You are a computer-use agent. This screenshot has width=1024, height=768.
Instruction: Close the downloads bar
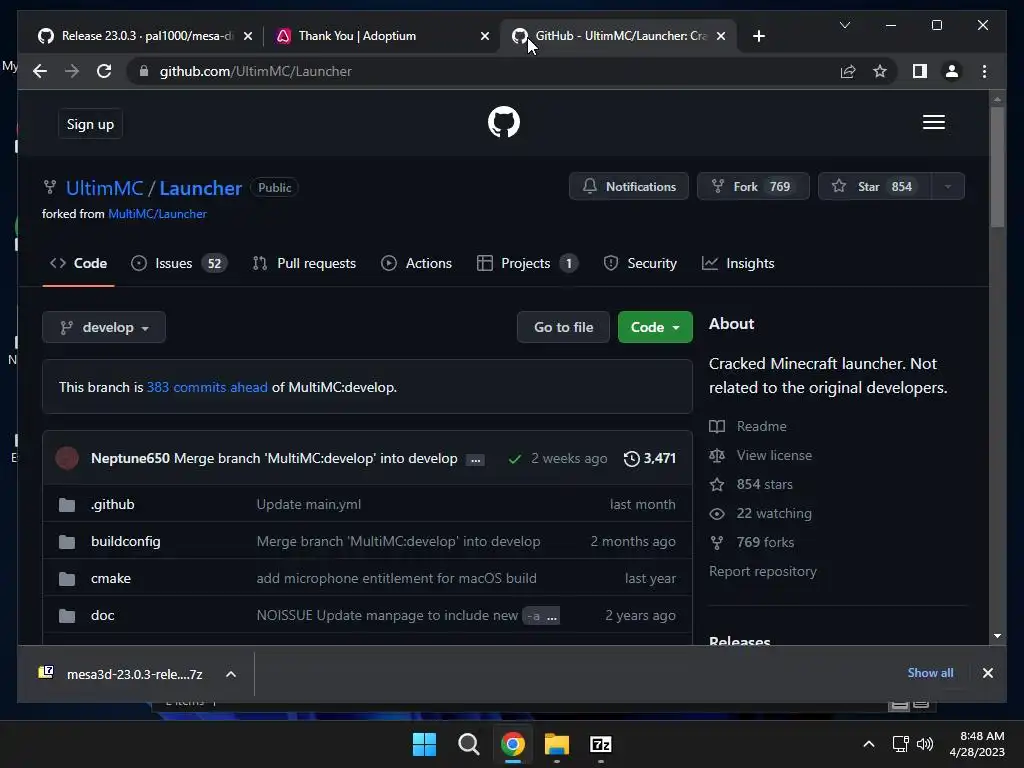987,673
